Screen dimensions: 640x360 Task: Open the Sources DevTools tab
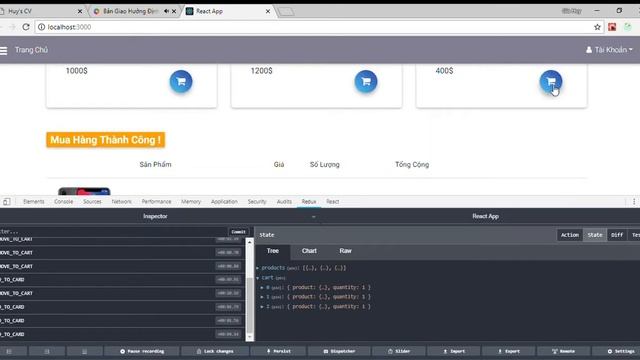[92, 202]
